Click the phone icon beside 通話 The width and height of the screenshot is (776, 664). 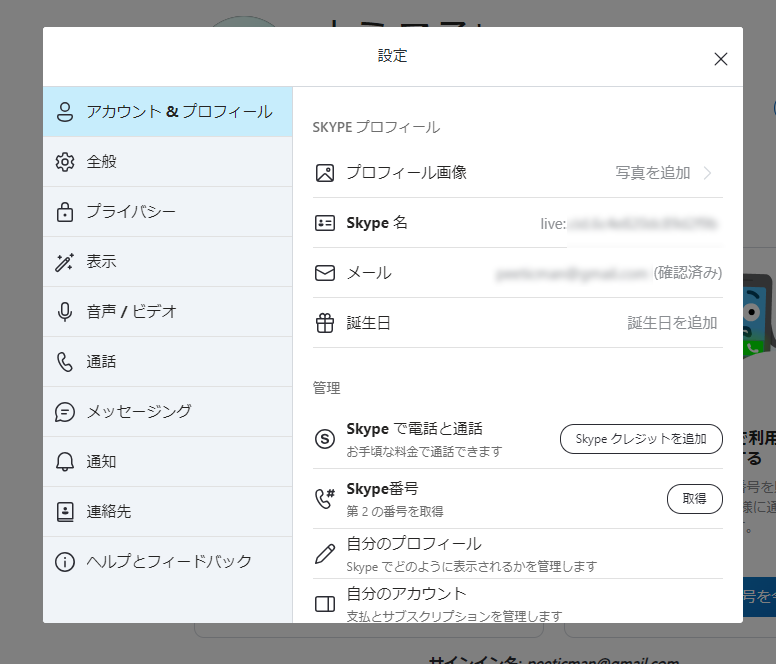(65, 362)
